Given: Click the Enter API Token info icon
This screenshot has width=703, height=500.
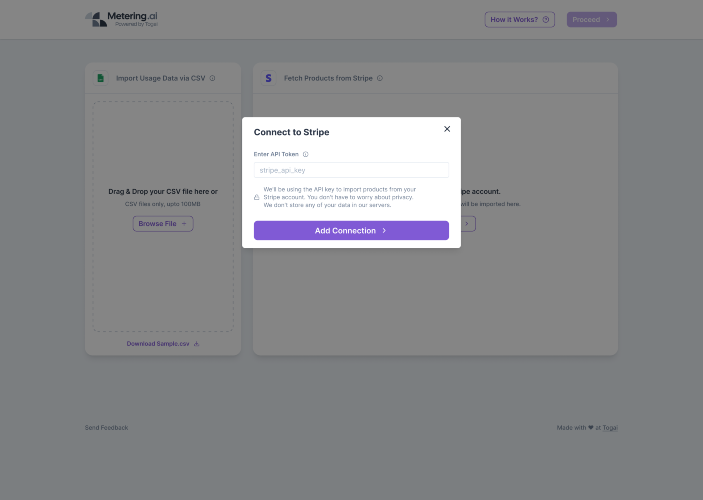Looking at the screenshot, I should coord(305,155).
